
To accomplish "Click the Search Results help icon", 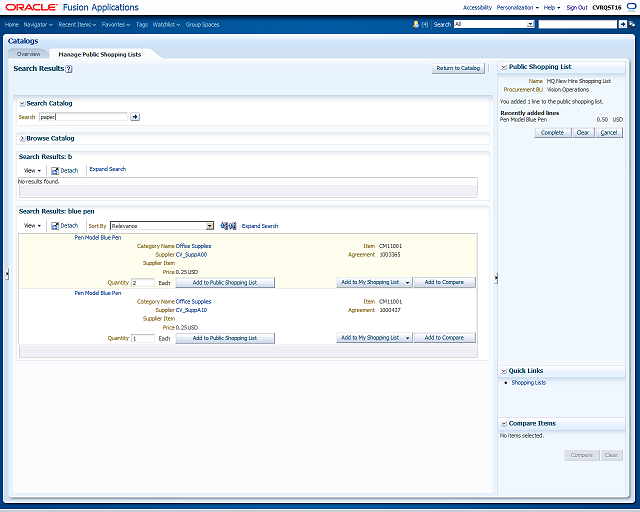I will [x=69, y=69].
